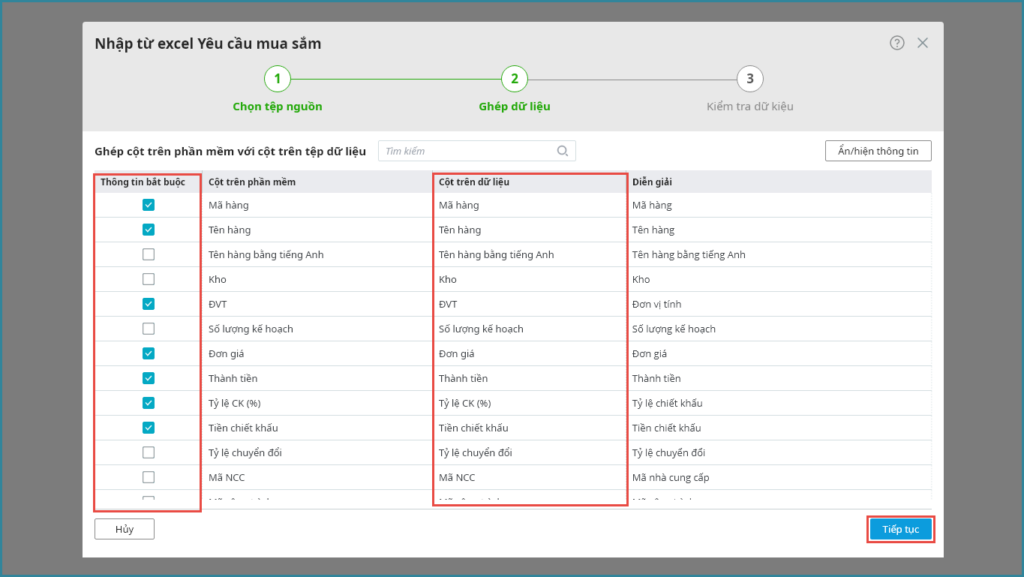
Task: Select Kho in software column
Action: pos(317,279)
